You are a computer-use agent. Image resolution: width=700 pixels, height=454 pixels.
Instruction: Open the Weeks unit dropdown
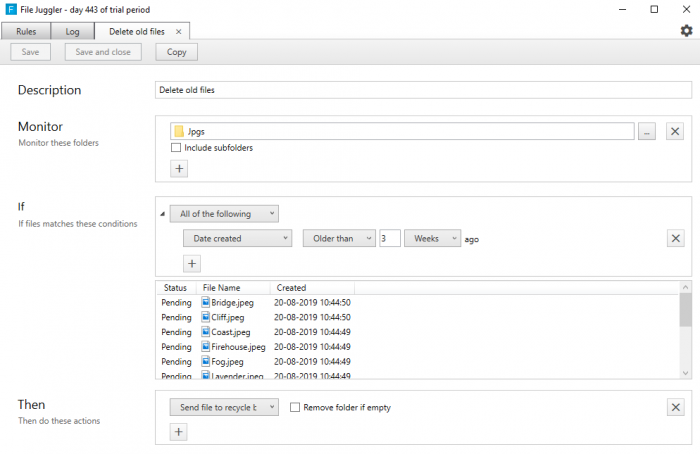(x=433, y=238)
